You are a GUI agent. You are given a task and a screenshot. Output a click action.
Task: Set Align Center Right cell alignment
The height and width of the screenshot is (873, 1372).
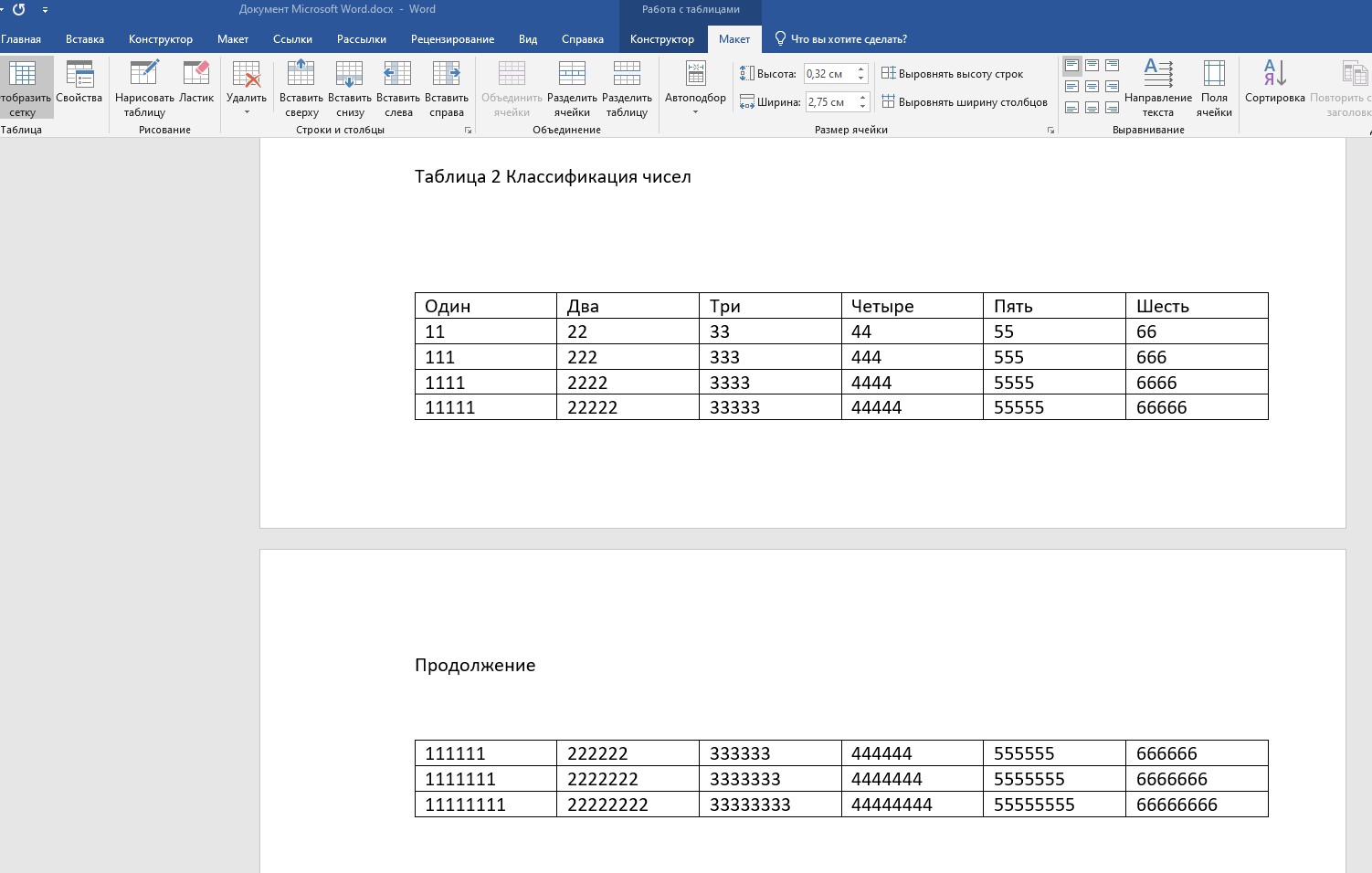click(x=1112, y=87)
